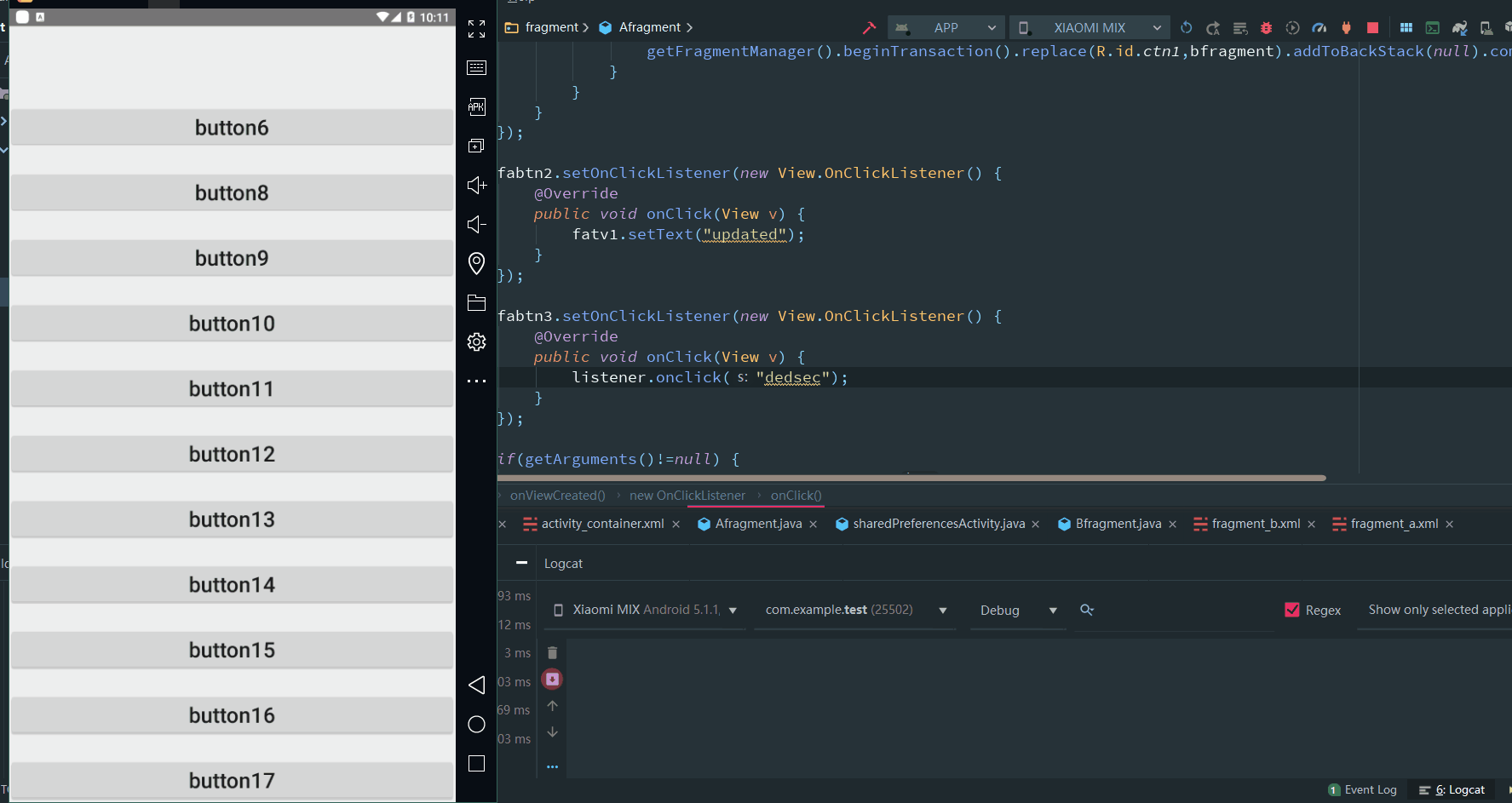Screen dimensions: 1512x803
Task: Tap button6 in the emulator
Action: [232, 127]
